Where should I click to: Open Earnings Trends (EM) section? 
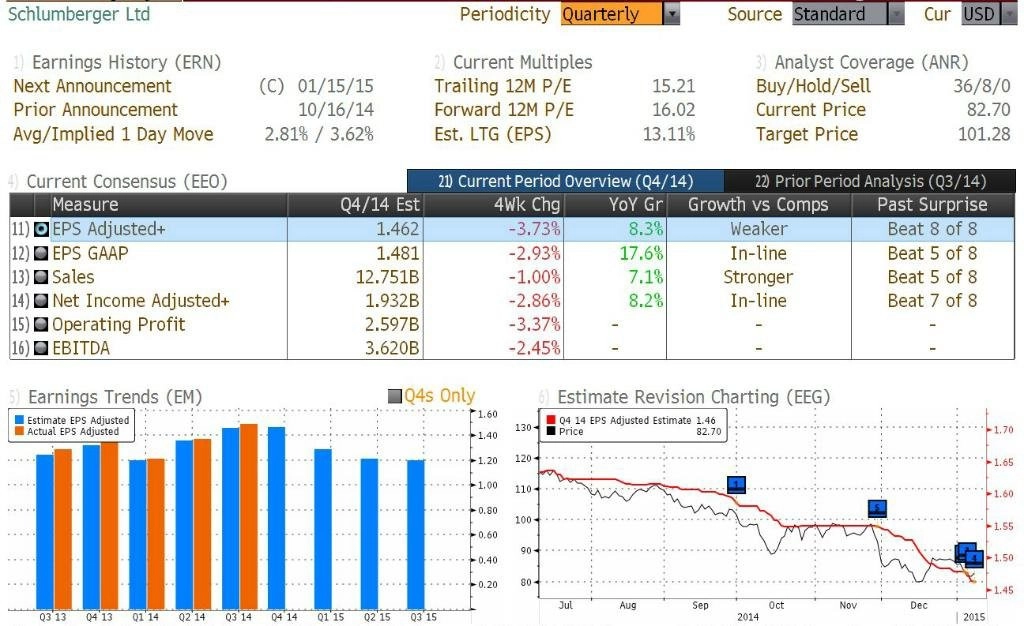(x=115, y=397)
